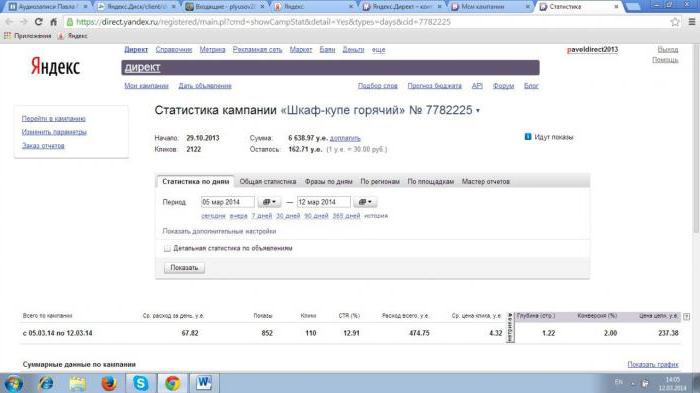
Task: Click the browser home icon
Action: coord(54,21)
